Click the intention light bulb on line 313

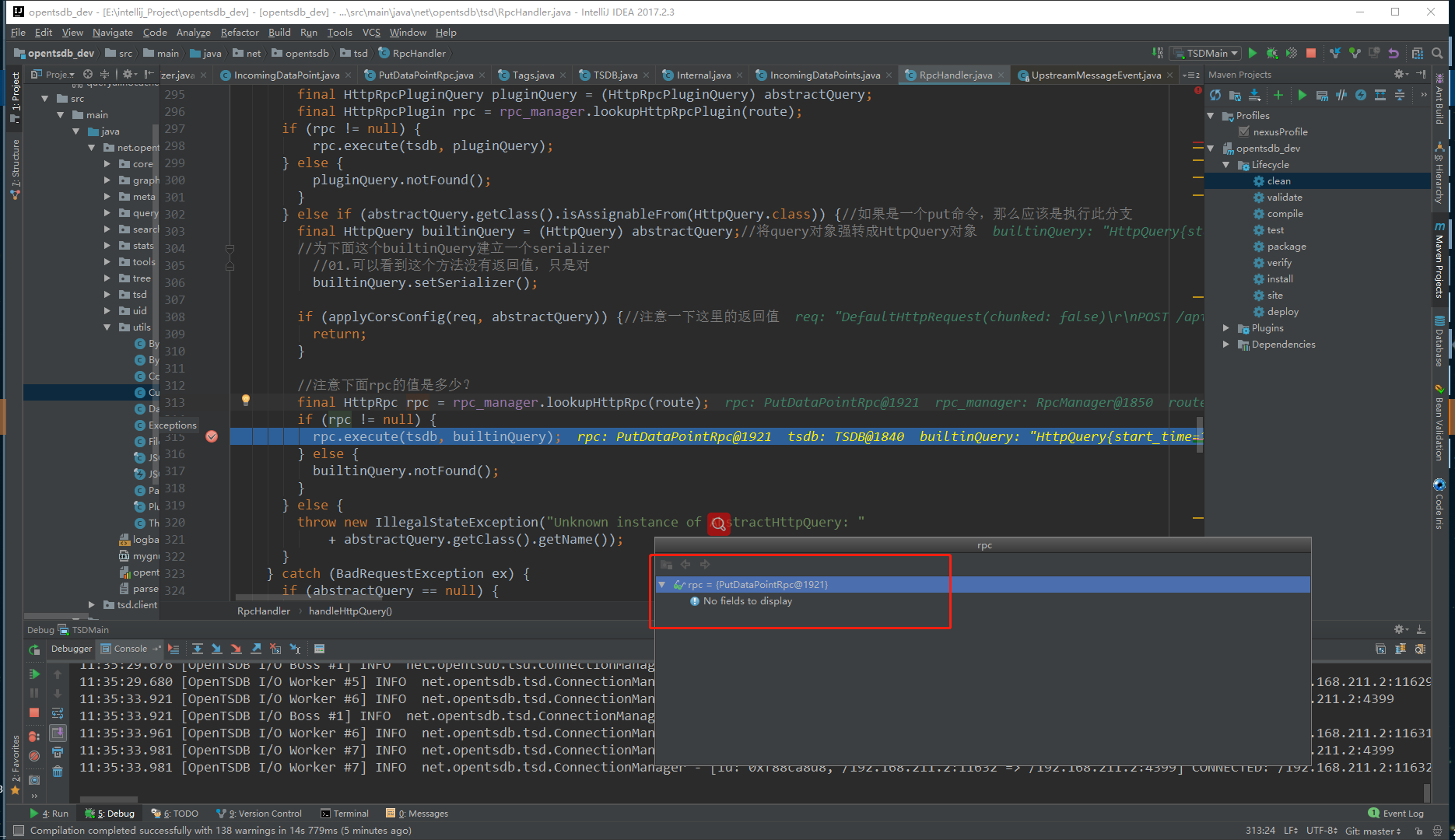click(246, 401)
